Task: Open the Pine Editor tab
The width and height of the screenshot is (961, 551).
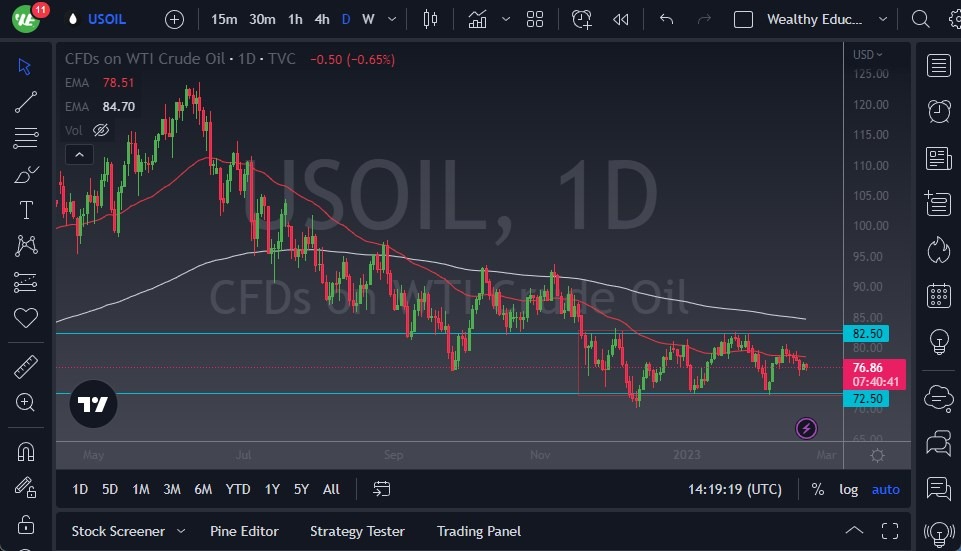Action: coord(244,531)
